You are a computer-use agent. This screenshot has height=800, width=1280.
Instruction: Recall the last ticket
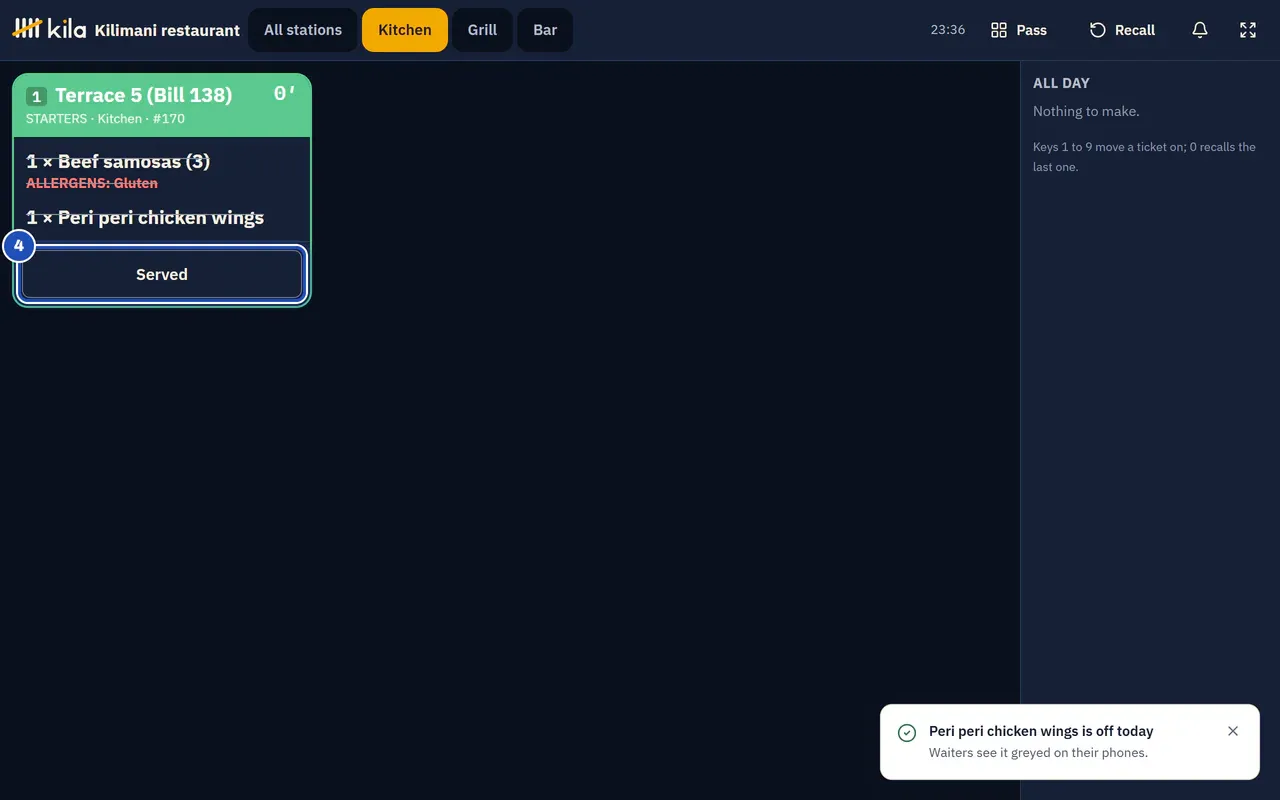1122,30
